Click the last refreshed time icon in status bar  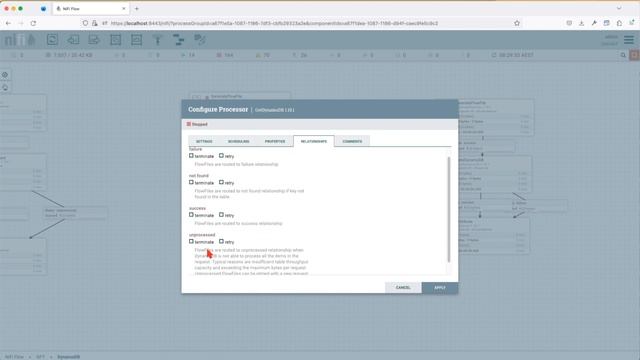pyautogui.click(x=494, y=55)
